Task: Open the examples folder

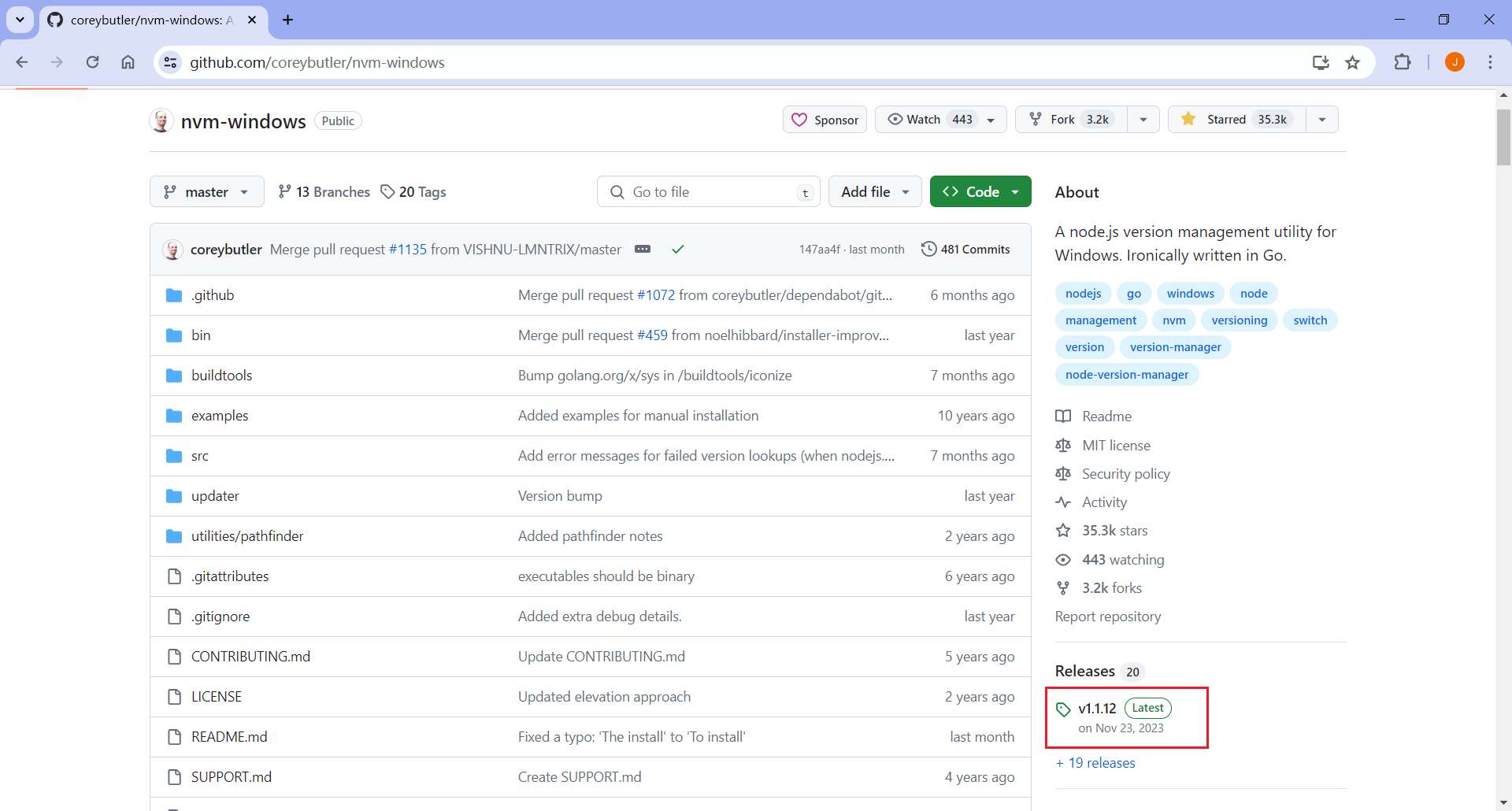Action: [x=220, y=416]
